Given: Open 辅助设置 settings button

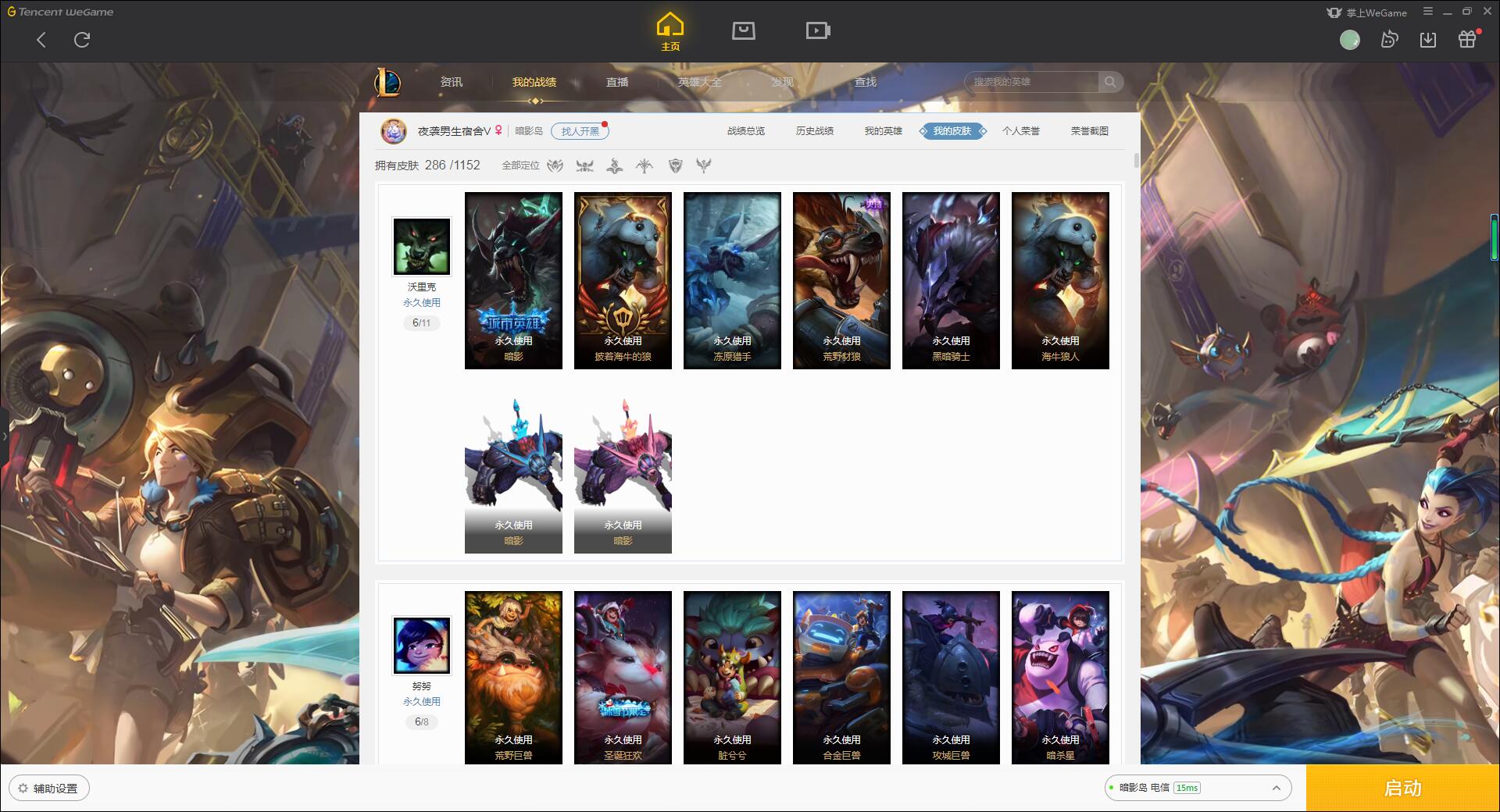Looking at the screenshot, I should [x=49, y=789].
